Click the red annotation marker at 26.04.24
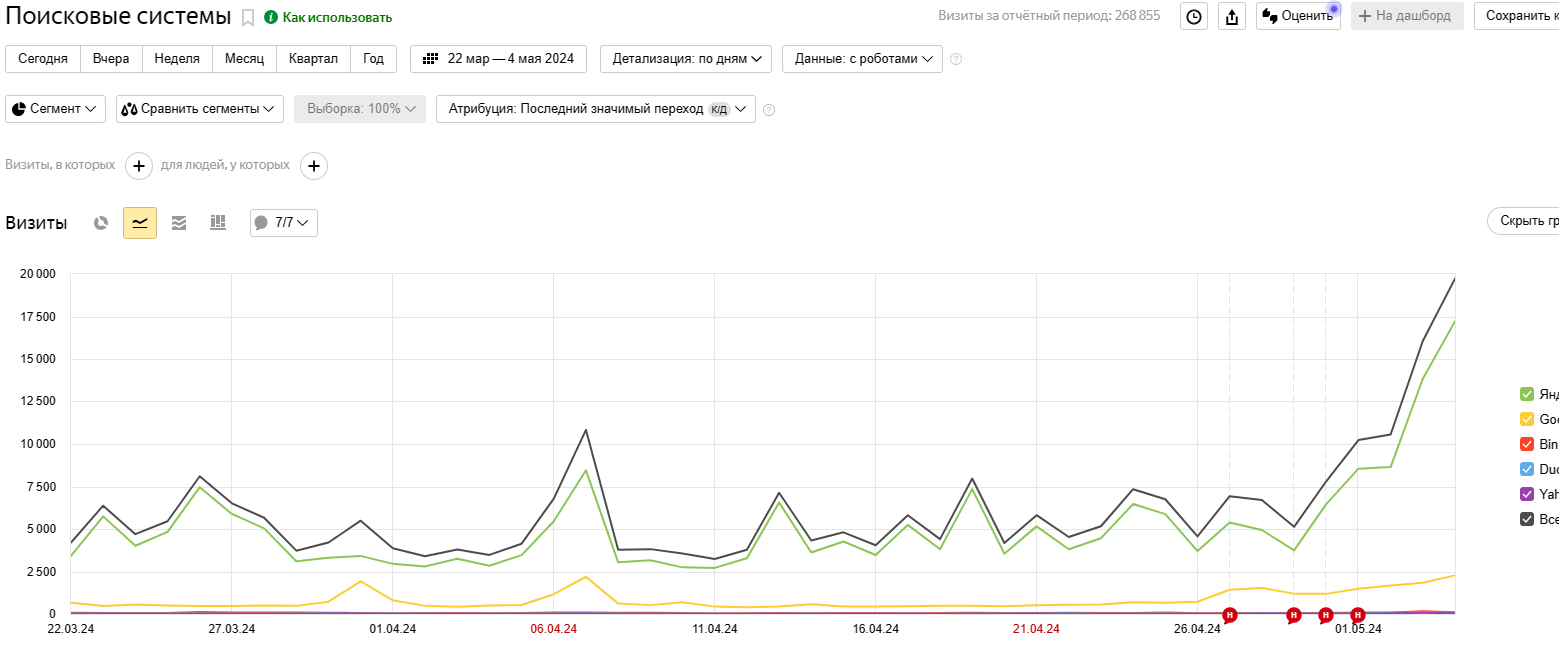 pyautogui.click(x=1230, y=615)
